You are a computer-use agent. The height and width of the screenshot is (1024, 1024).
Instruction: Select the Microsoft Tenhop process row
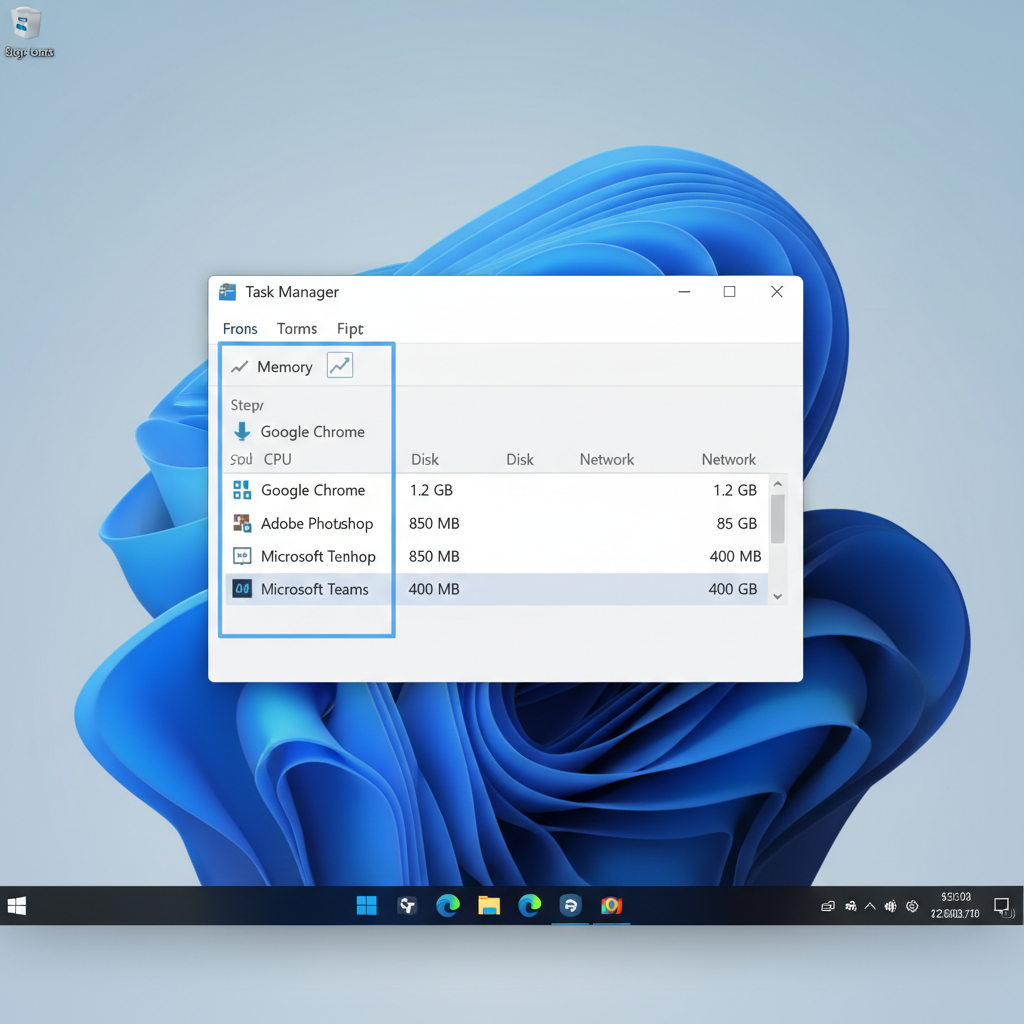(496, 556)
